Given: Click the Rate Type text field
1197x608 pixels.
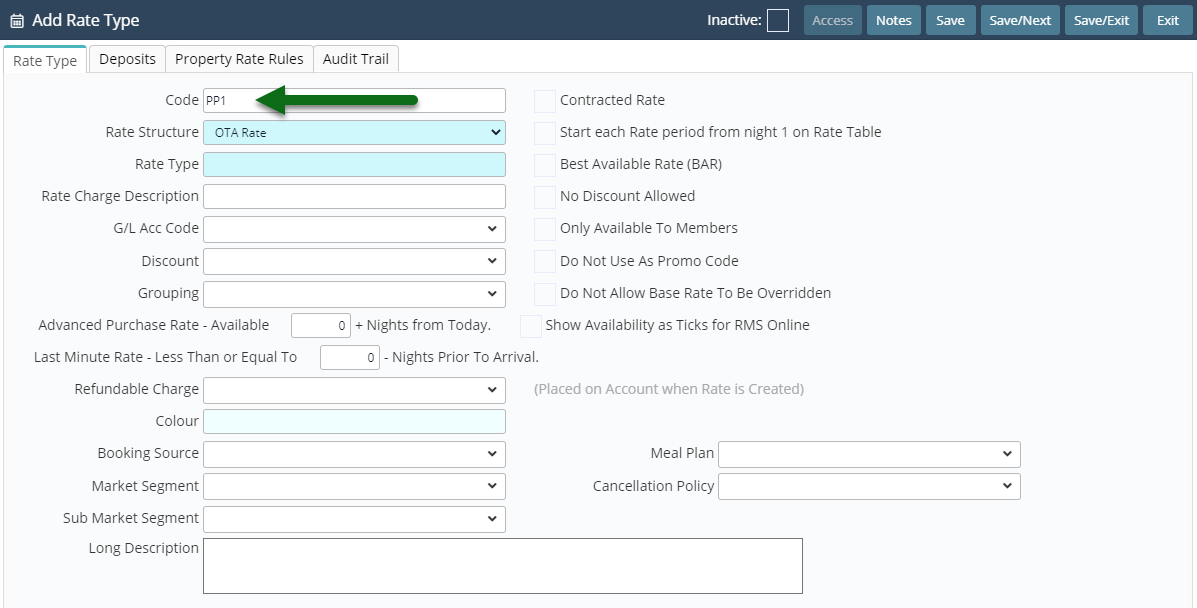Looking at the screenshot, I should [x=354, y=164].
